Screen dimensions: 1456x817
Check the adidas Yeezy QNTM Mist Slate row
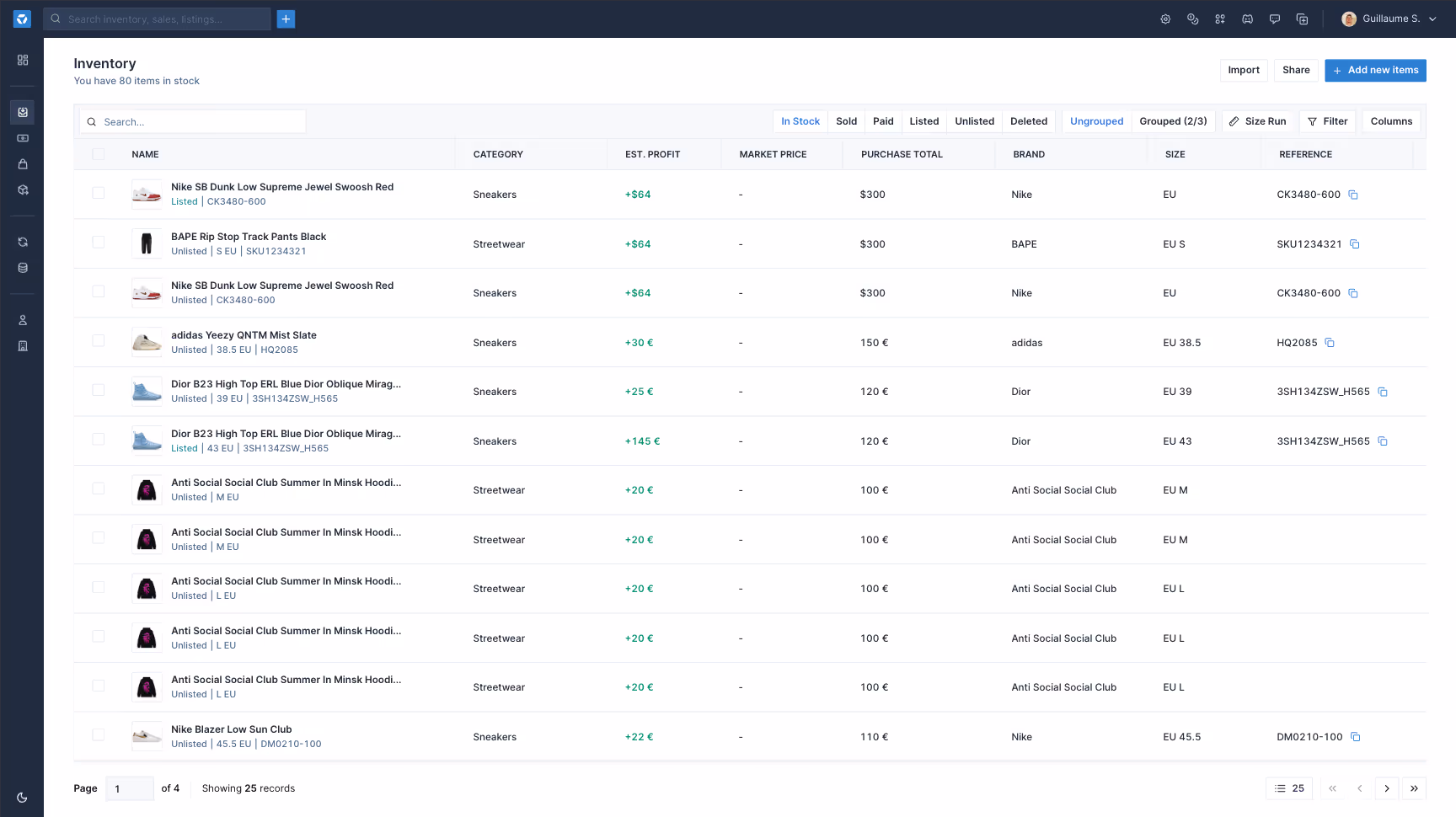99,341
